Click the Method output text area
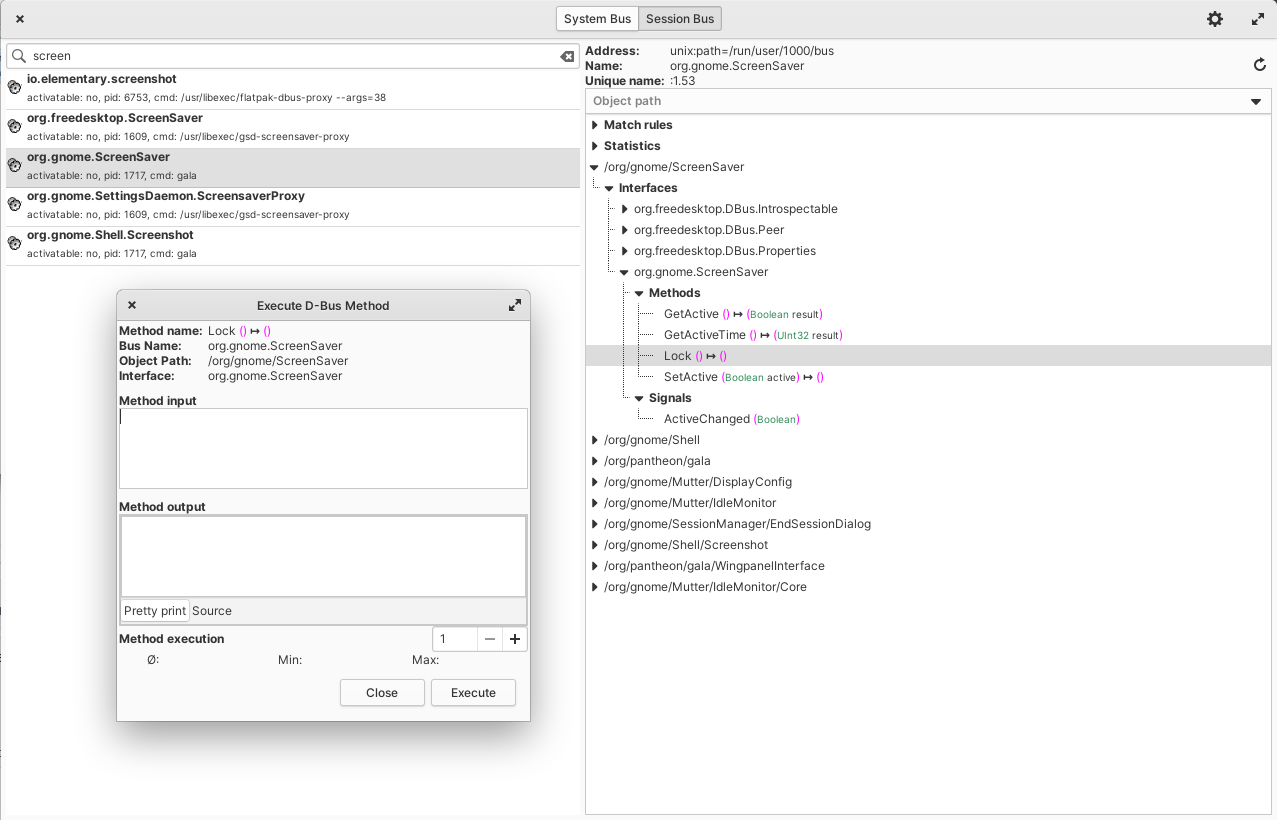Image resolution: width=1277 pixels, height=820 pixels. (x=323, y=556)
